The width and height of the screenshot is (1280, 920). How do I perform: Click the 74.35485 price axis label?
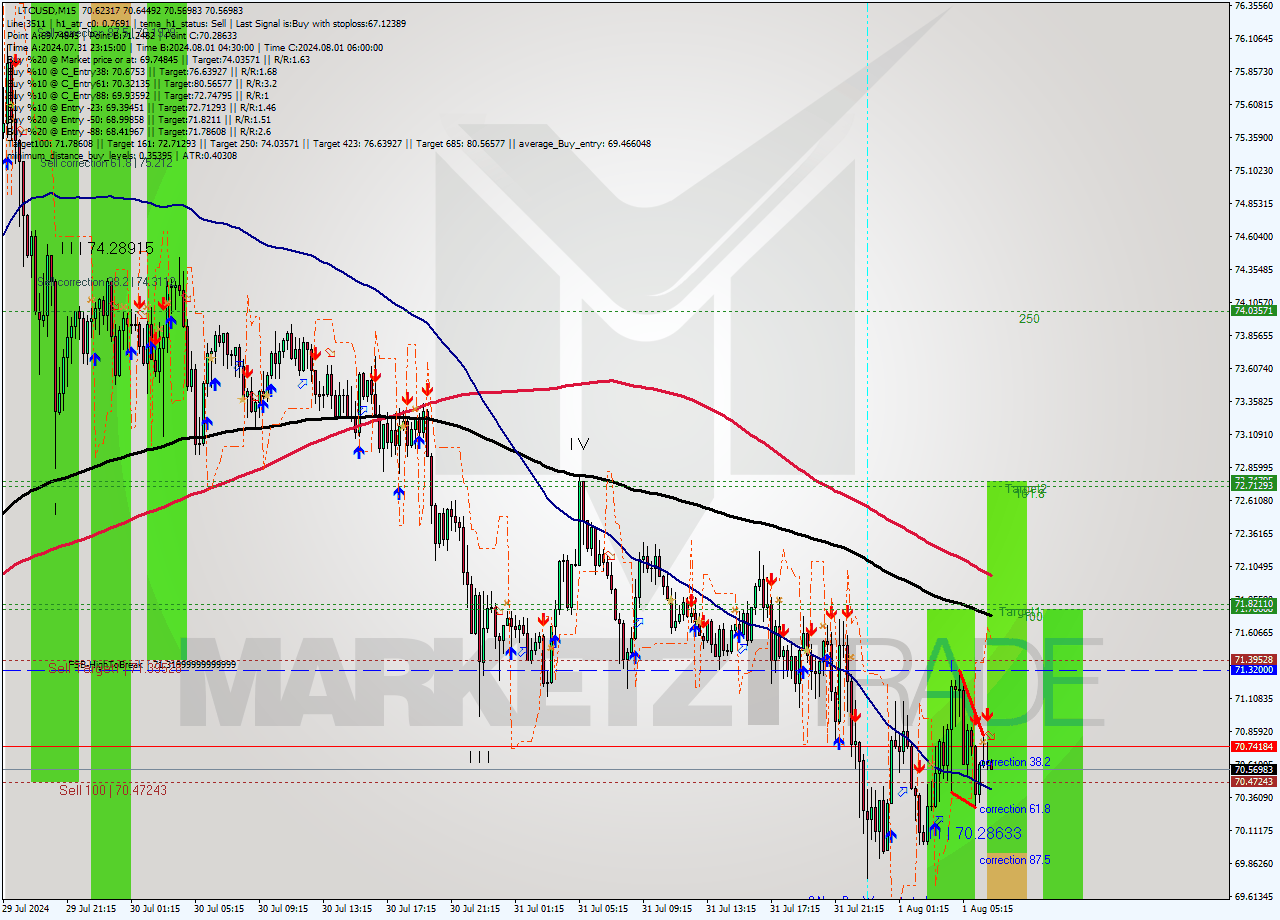1253,269
